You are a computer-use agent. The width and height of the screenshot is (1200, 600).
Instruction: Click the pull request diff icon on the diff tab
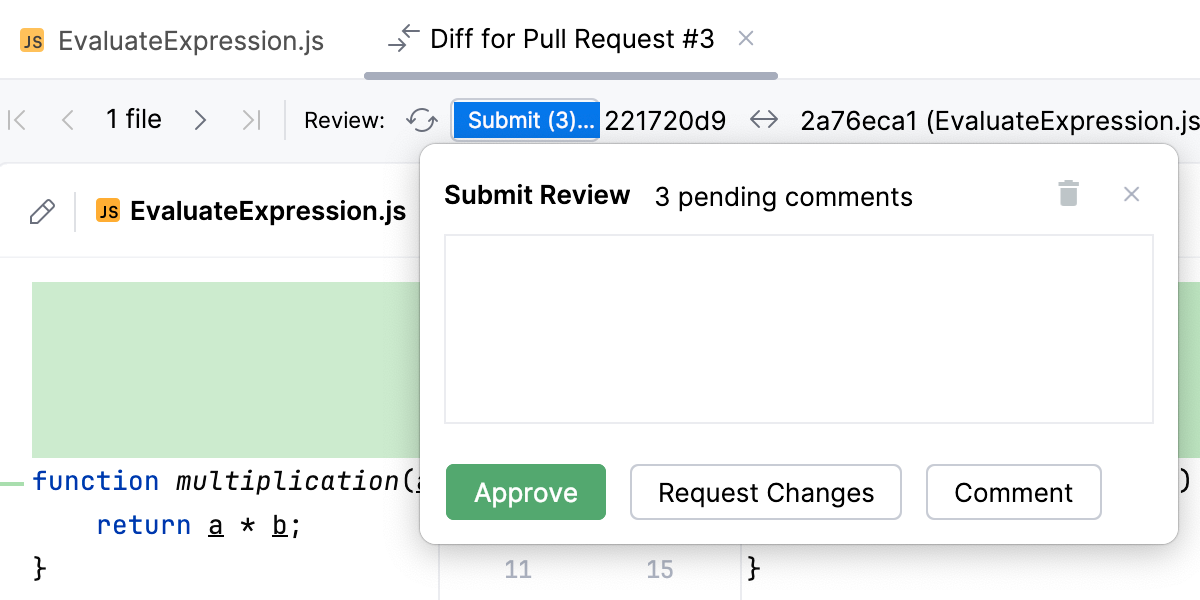coord(399,40)
